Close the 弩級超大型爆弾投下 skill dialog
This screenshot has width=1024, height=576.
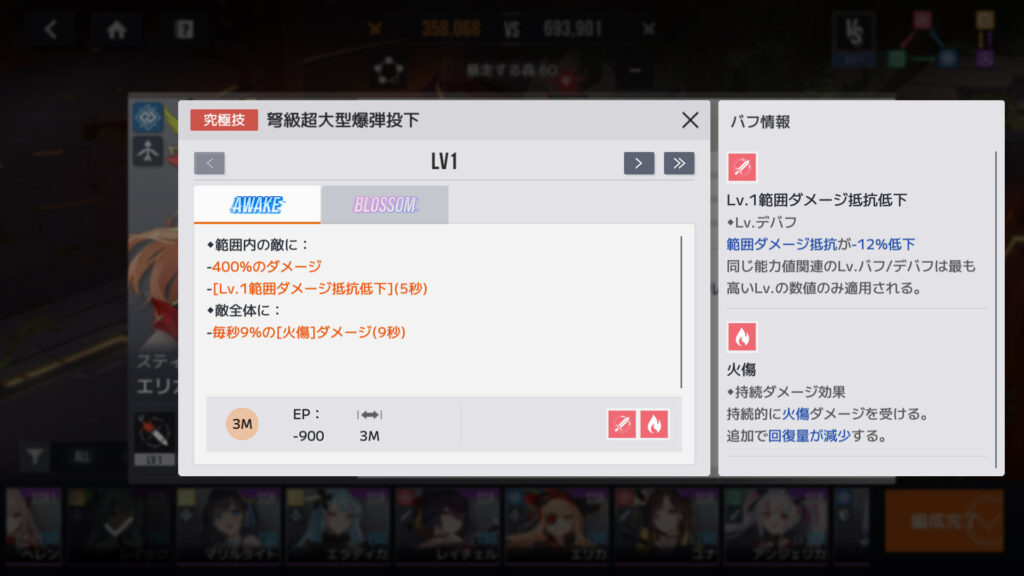click(x=690, y=120)
